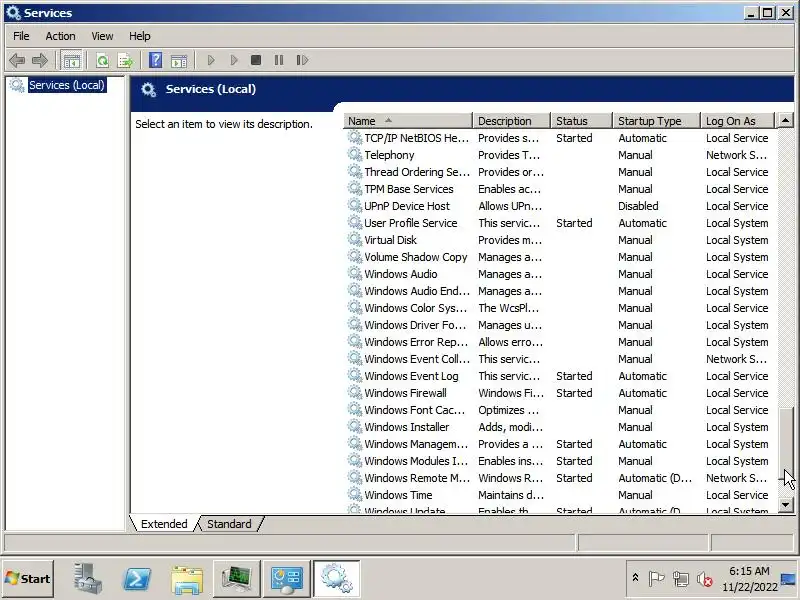This screenshot has height=600, width=800.
Task: Click the muted volume tray icon
Action: tap(705, 579)
